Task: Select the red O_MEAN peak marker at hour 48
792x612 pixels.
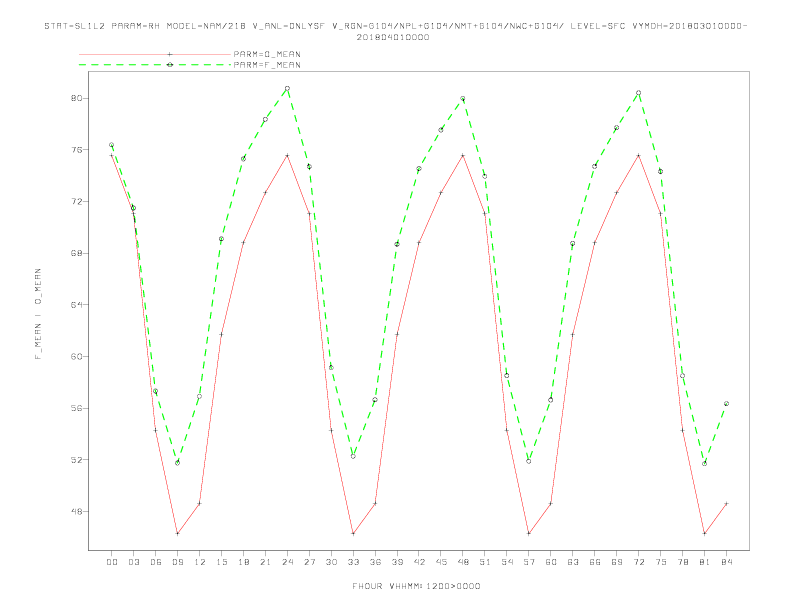Action: click(x=463, y=156)
